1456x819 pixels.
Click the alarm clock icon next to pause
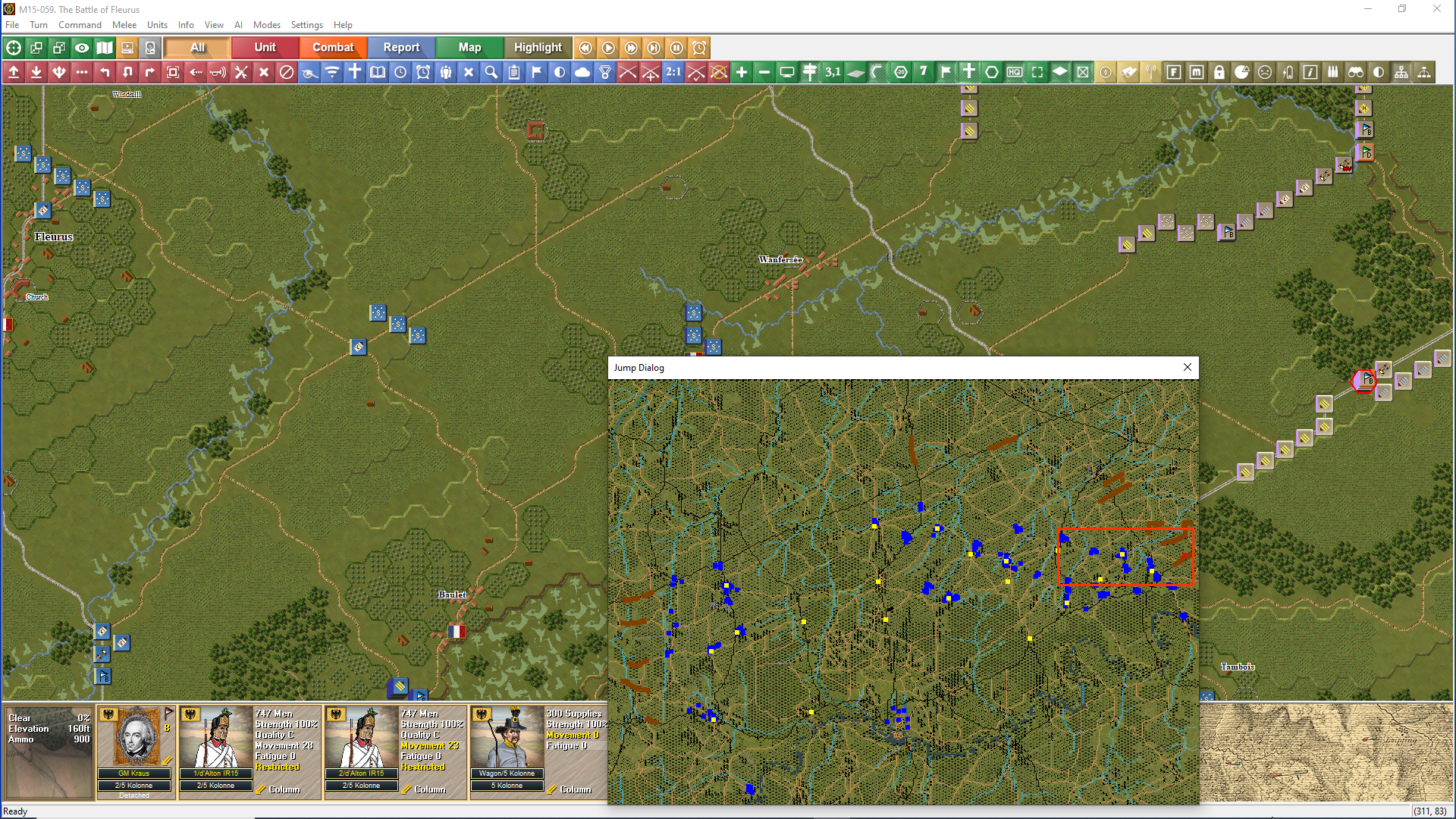(699, 48)
